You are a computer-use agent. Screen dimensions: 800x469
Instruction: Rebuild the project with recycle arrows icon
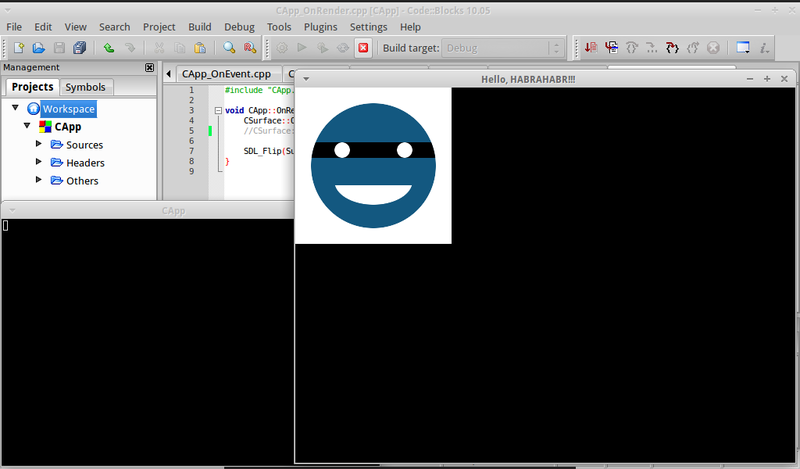(343, 48)
